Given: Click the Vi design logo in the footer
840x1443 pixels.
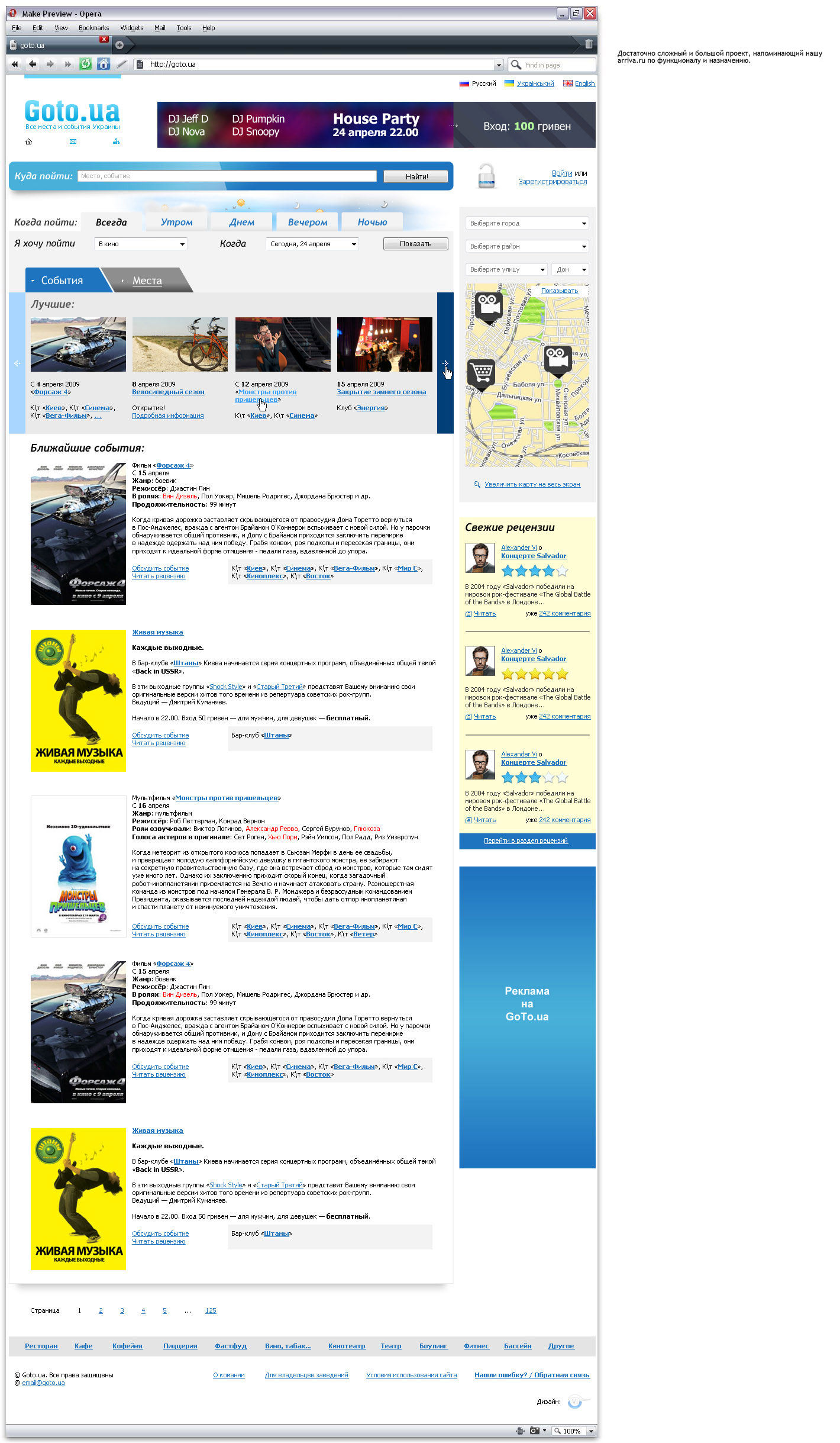Looking at the screenshot, I should 578,1401.
